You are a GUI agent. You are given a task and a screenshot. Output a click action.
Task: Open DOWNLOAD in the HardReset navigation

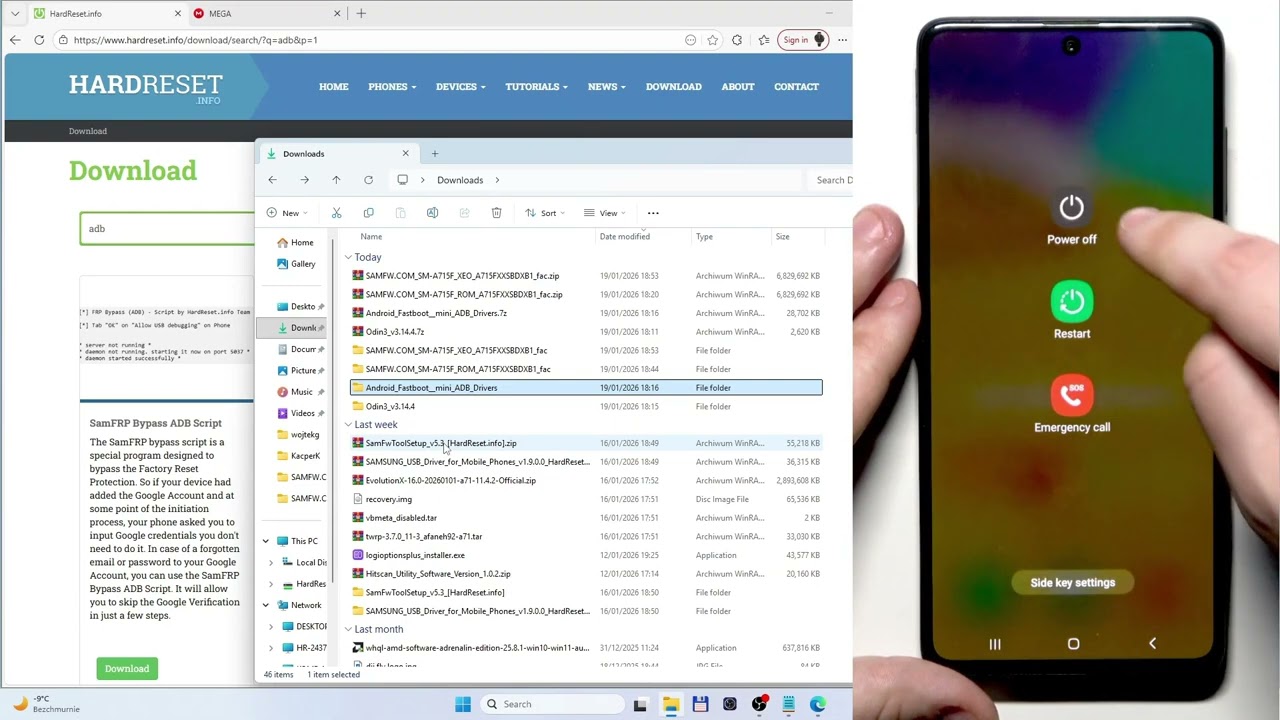click(674, 87)
